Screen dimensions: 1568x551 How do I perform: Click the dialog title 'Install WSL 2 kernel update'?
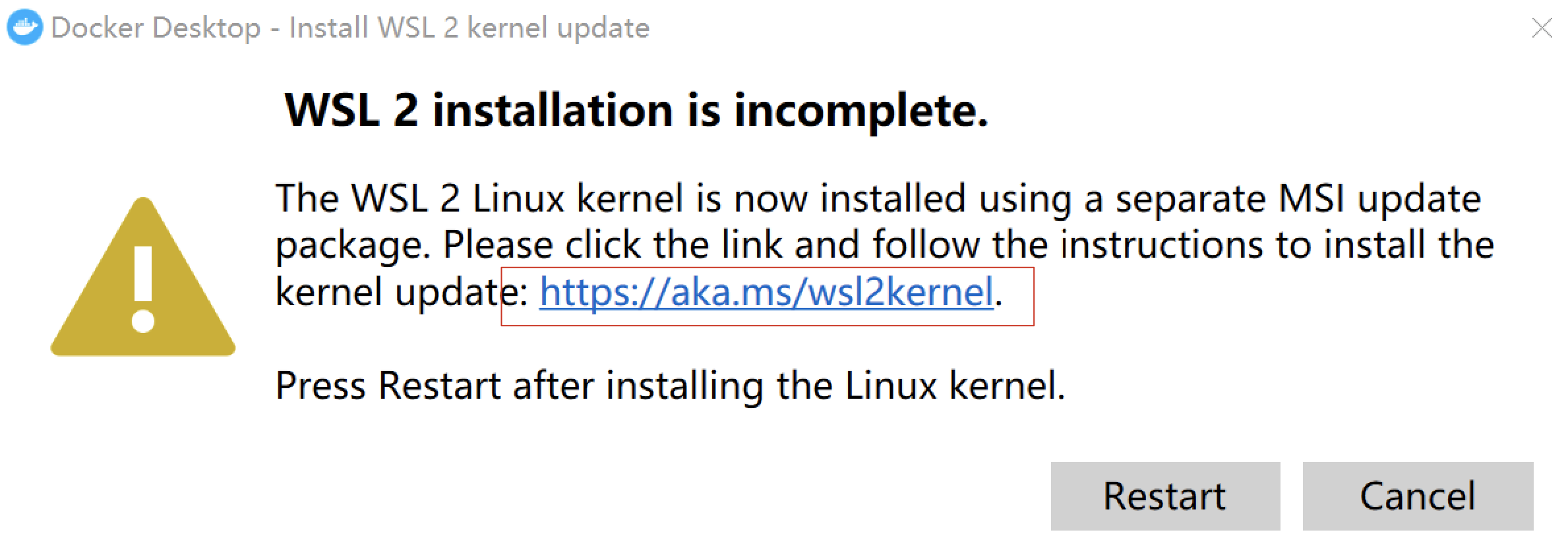[x=469, y=28]
